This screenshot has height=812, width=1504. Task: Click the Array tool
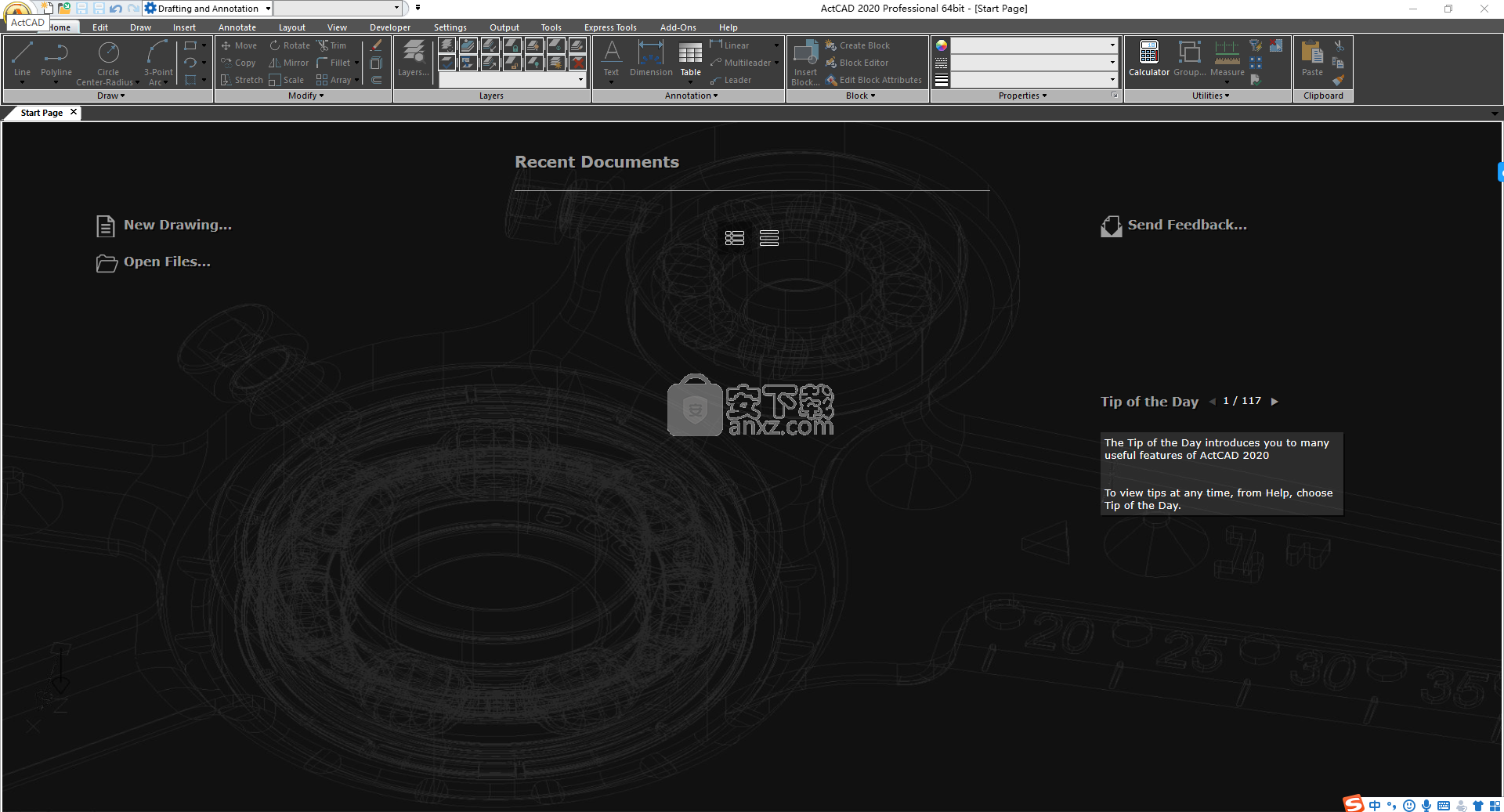coord(334,80)
